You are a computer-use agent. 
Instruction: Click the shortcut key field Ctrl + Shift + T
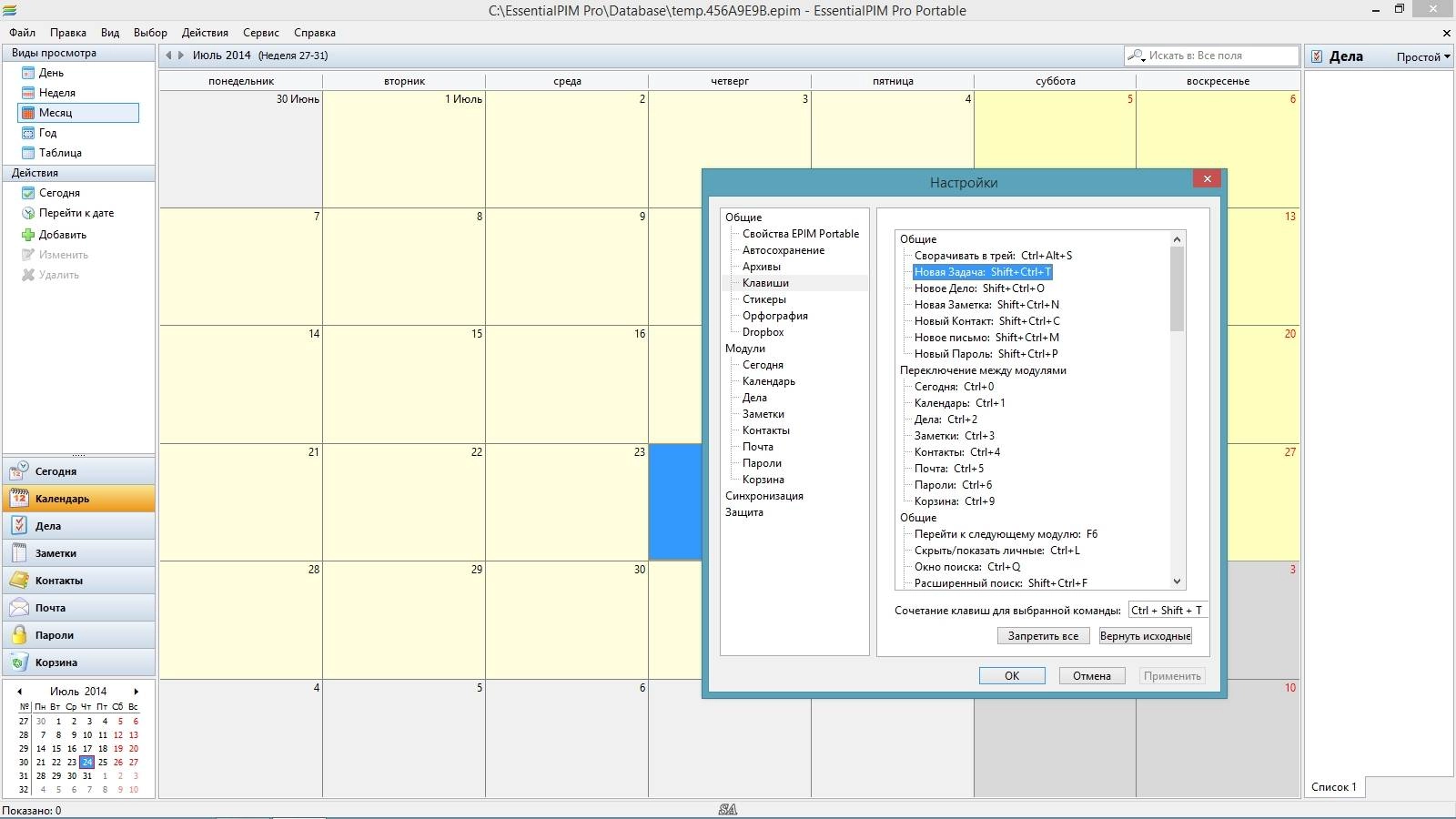pos(1168,611)
